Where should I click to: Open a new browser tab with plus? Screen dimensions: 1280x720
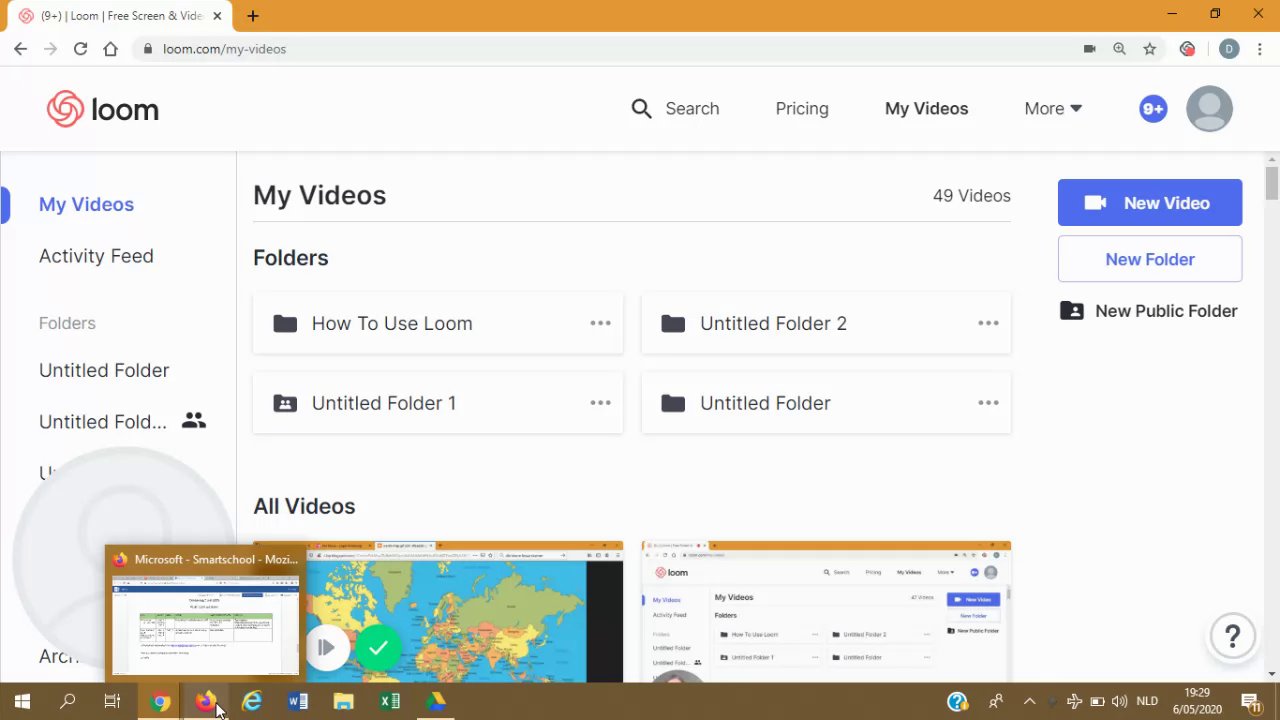click(x=253, y=16)
